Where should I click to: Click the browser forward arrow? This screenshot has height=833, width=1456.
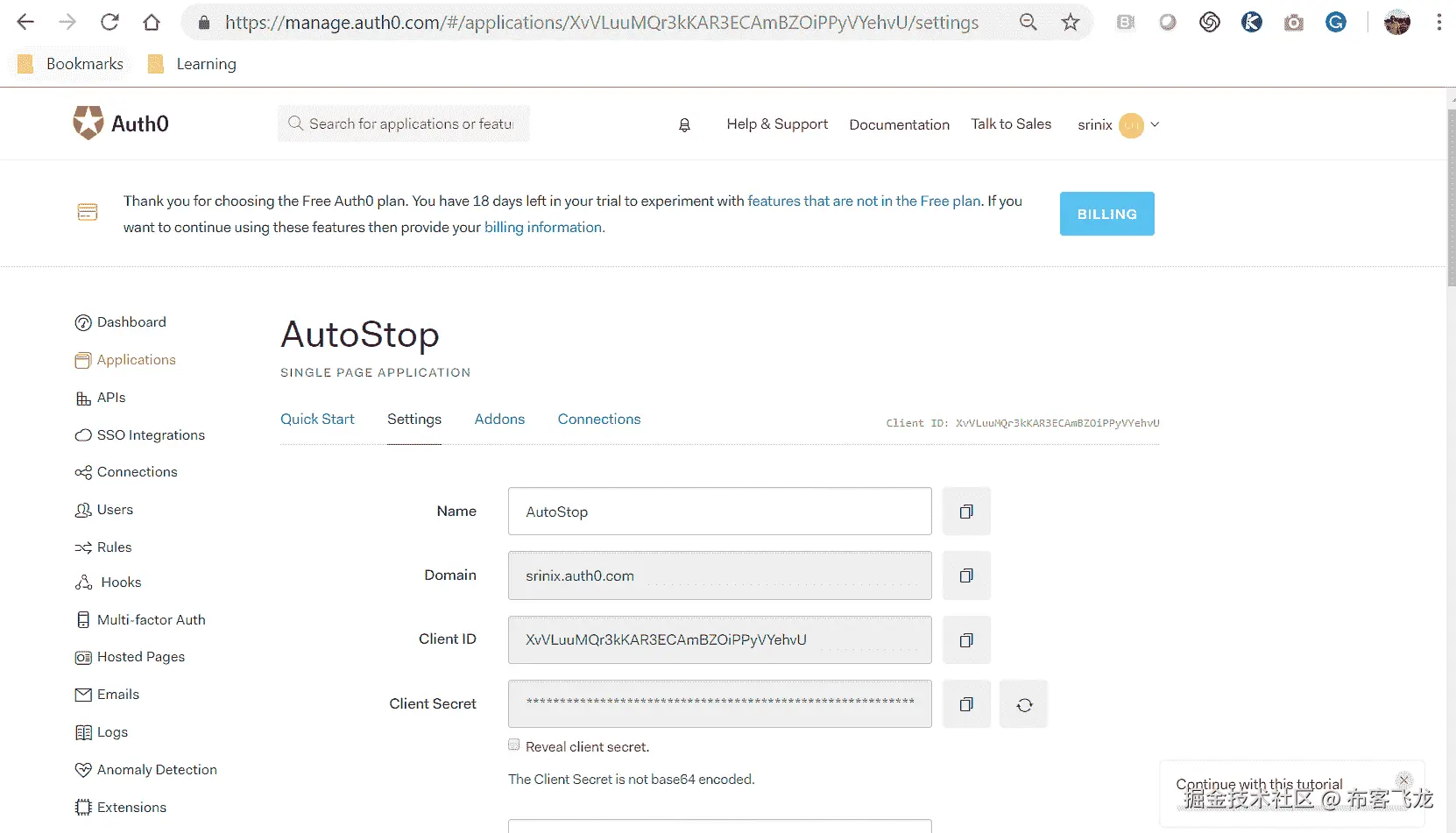point(67,22)
